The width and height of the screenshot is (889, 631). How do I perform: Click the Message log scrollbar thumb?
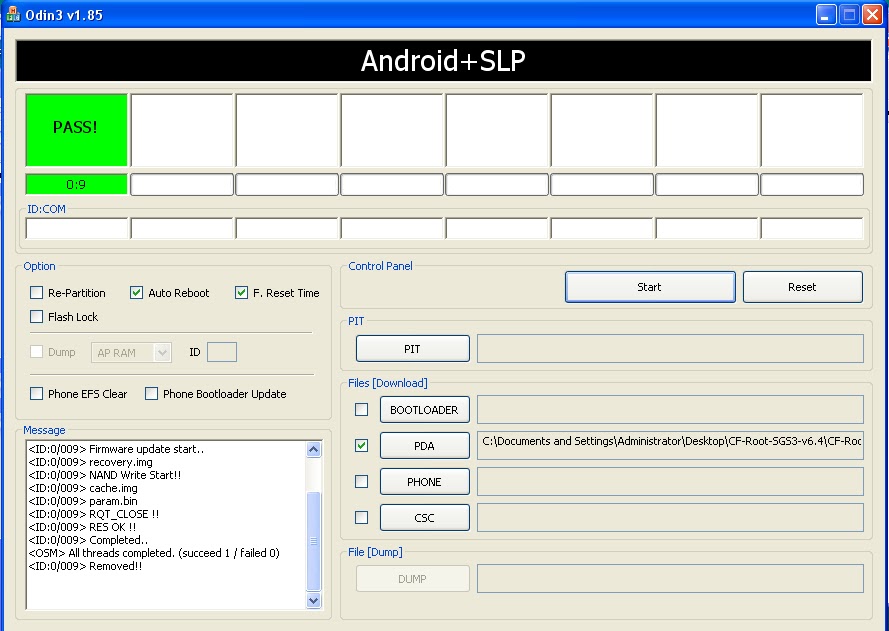pos(314,541)
